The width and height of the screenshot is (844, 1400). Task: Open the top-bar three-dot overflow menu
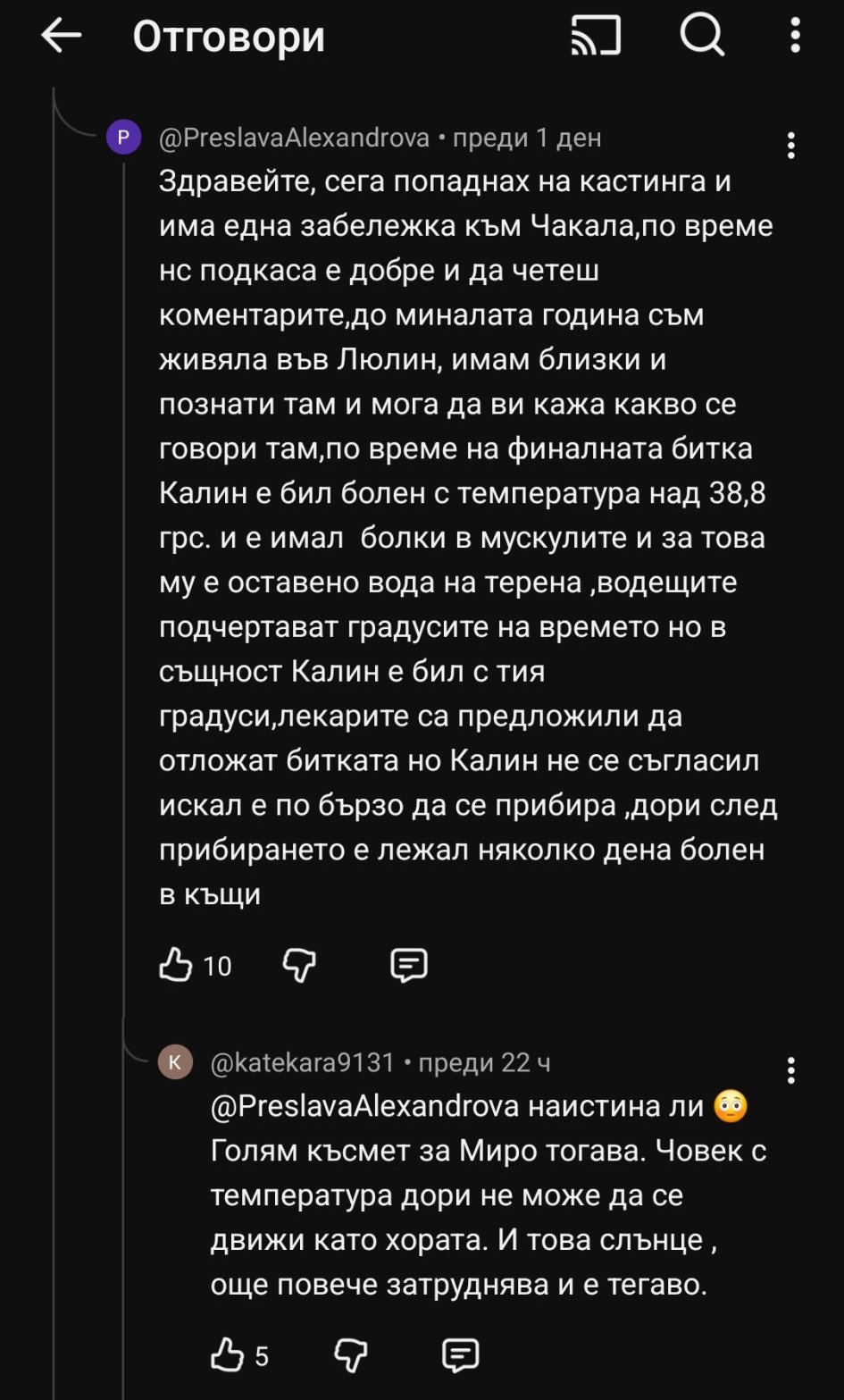795,37
